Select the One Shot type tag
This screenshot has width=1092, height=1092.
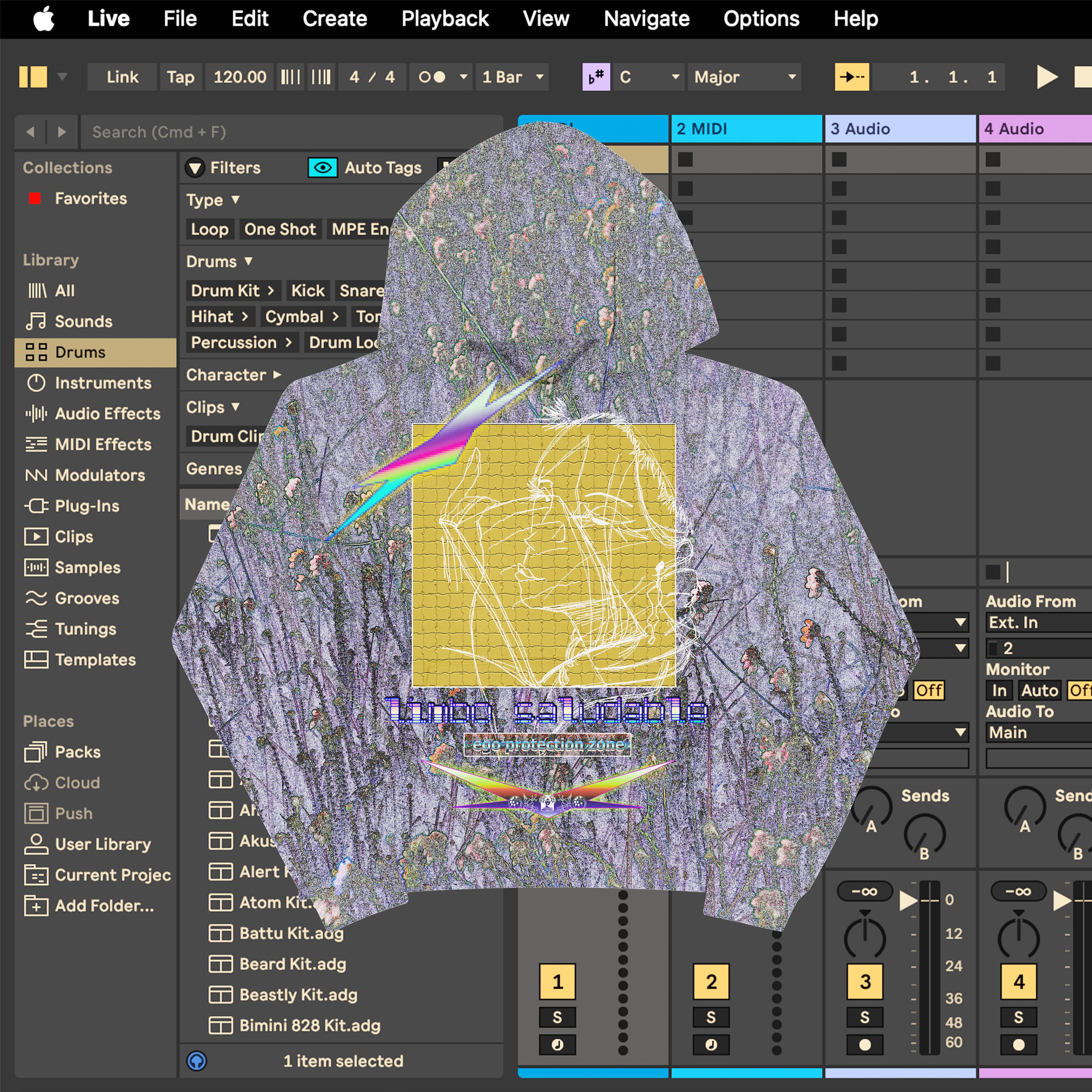(280, 229)
